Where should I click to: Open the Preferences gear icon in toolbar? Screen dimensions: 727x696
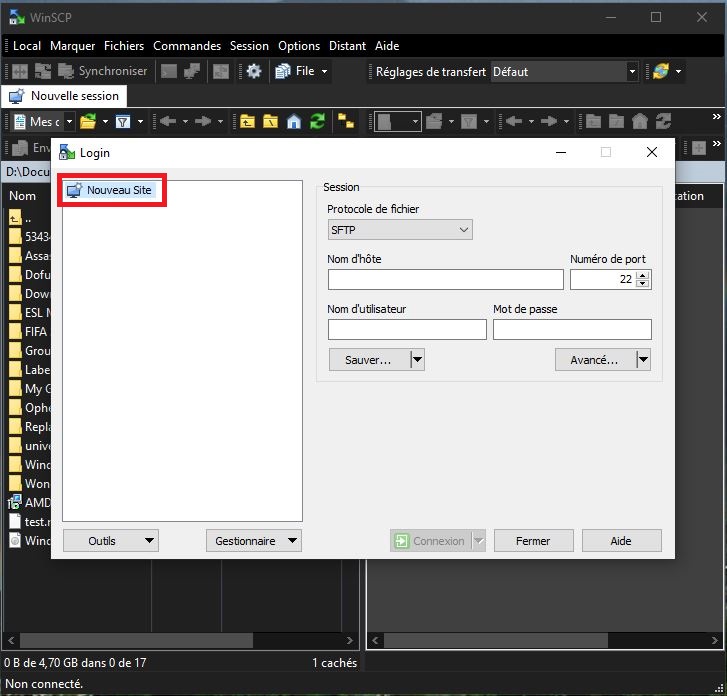[x=254, y=71]
